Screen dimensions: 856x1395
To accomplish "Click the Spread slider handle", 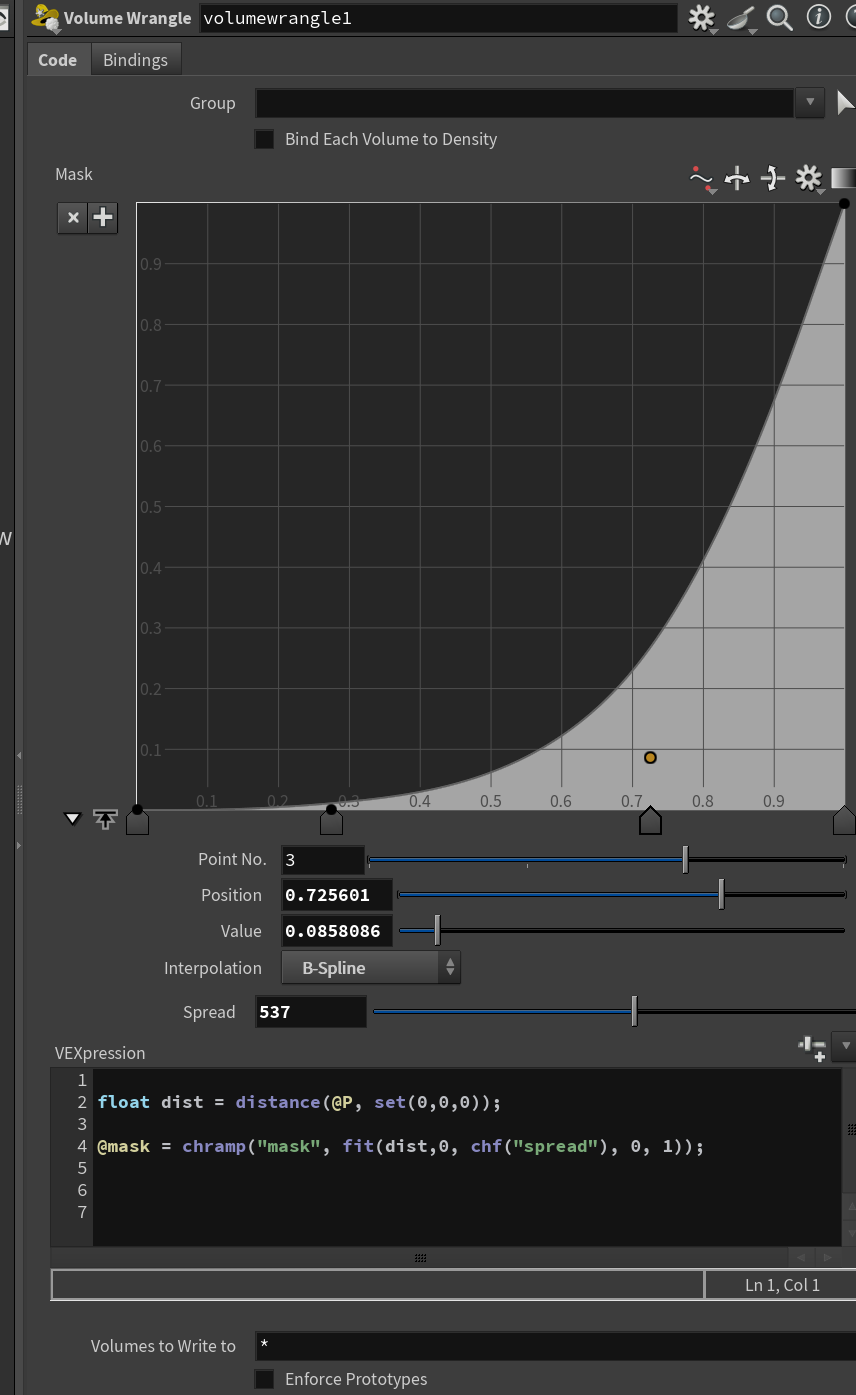I will [x=634, y=1011].
